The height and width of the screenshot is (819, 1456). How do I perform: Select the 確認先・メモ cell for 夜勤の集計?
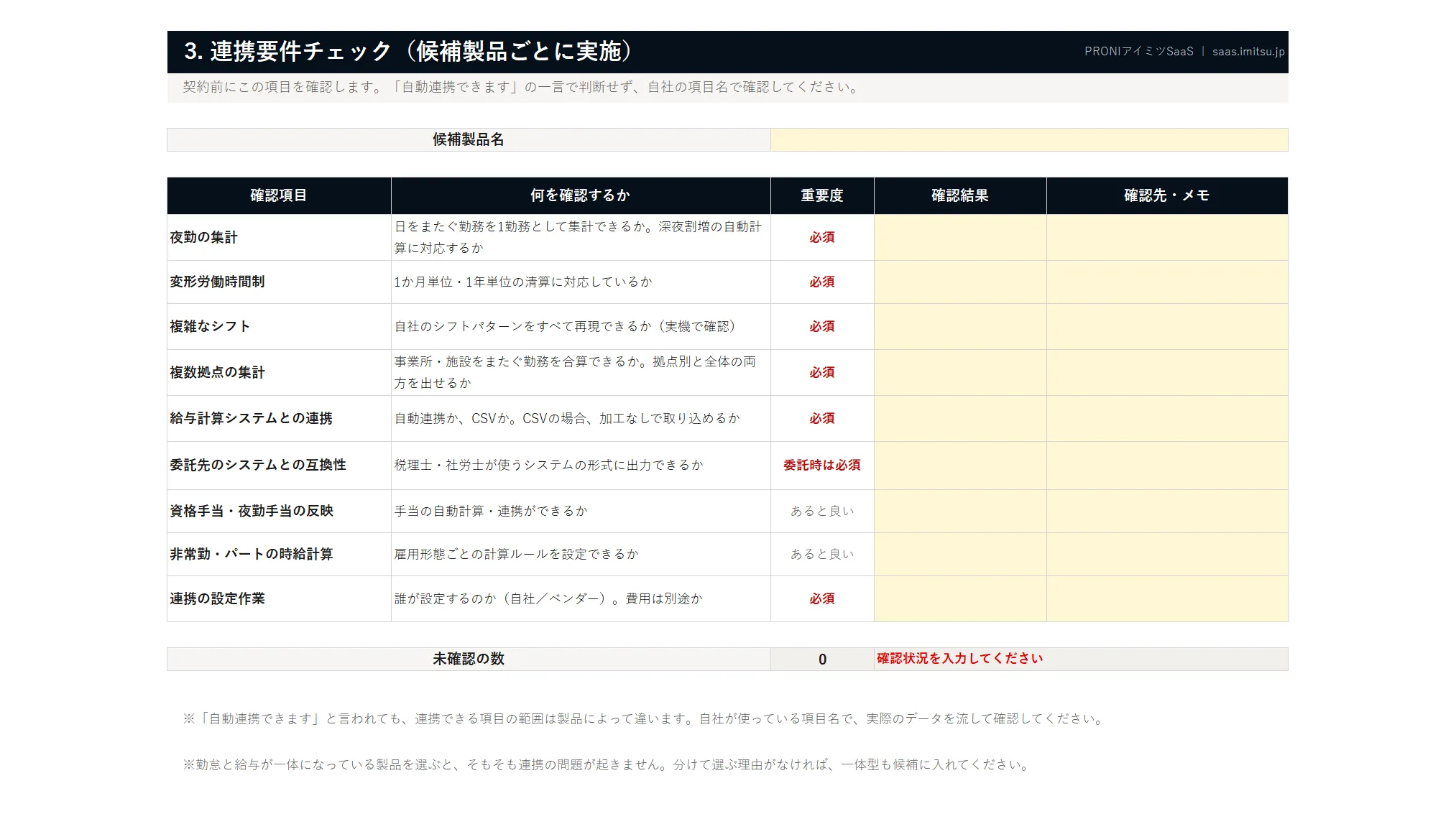tap(1167, 237)
